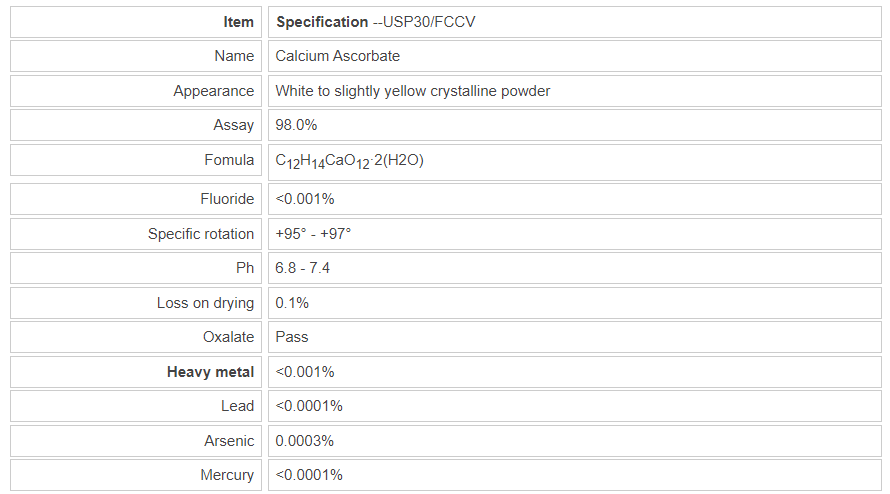890x494 pixels.
Task: Select the chemical formula C12H14CaO12 cell
Action: coord(349,160)
